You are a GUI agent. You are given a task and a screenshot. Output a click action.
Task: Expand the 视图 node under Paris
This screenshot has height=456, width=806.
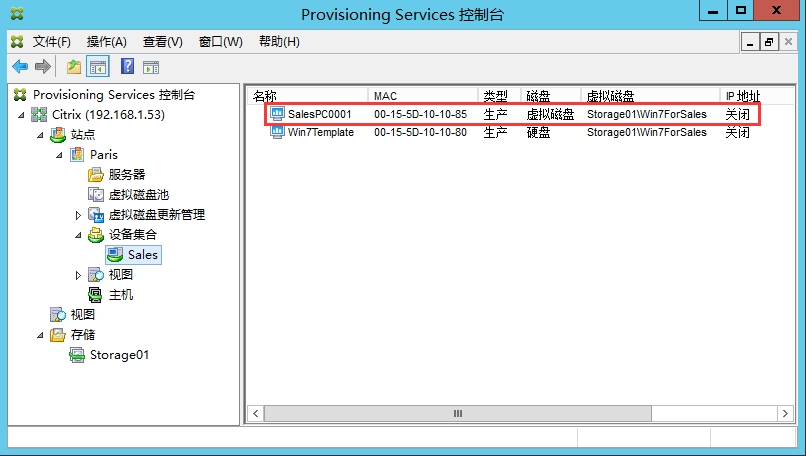(x=78, y=276)
